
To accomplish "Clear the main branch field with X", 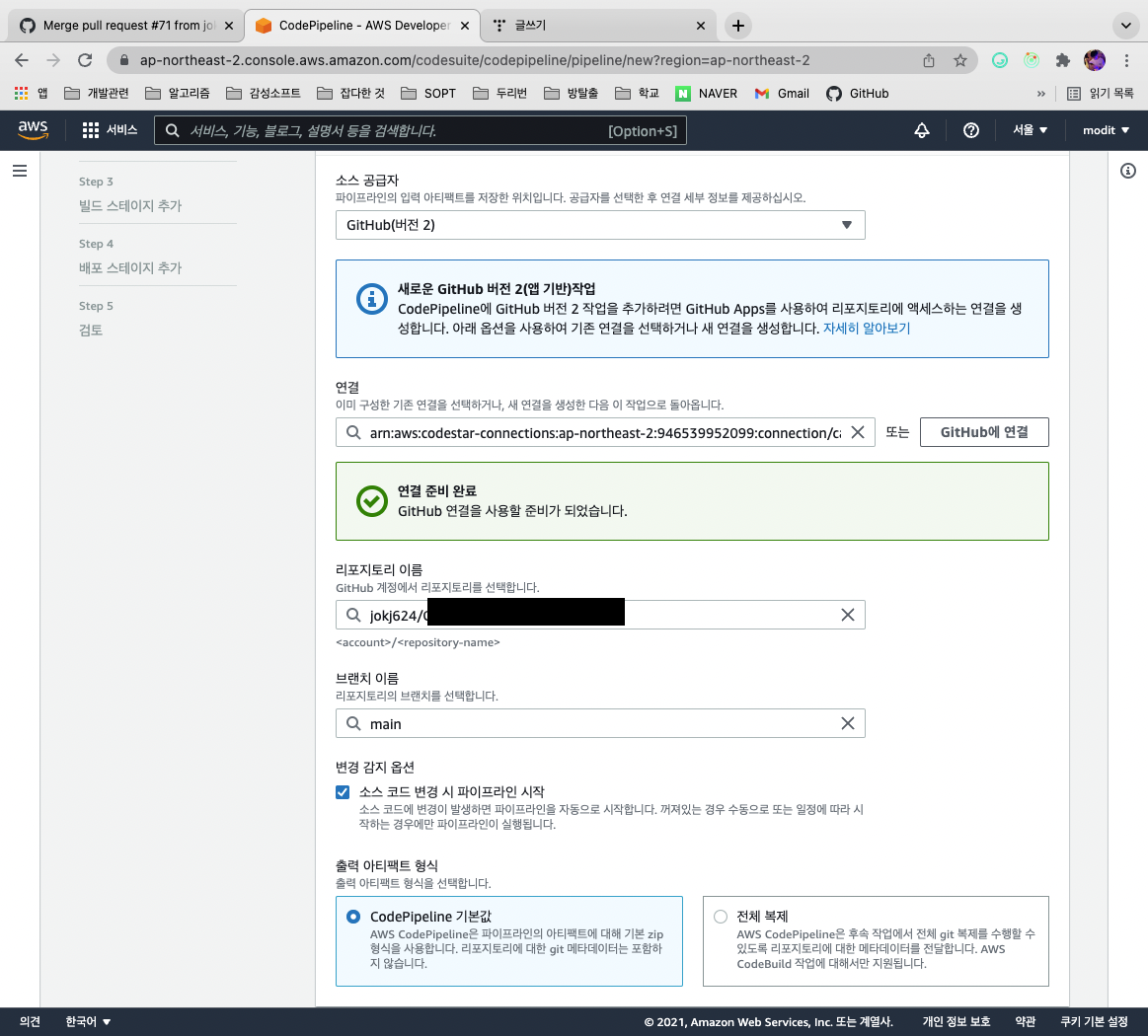I will click(847, 723).
